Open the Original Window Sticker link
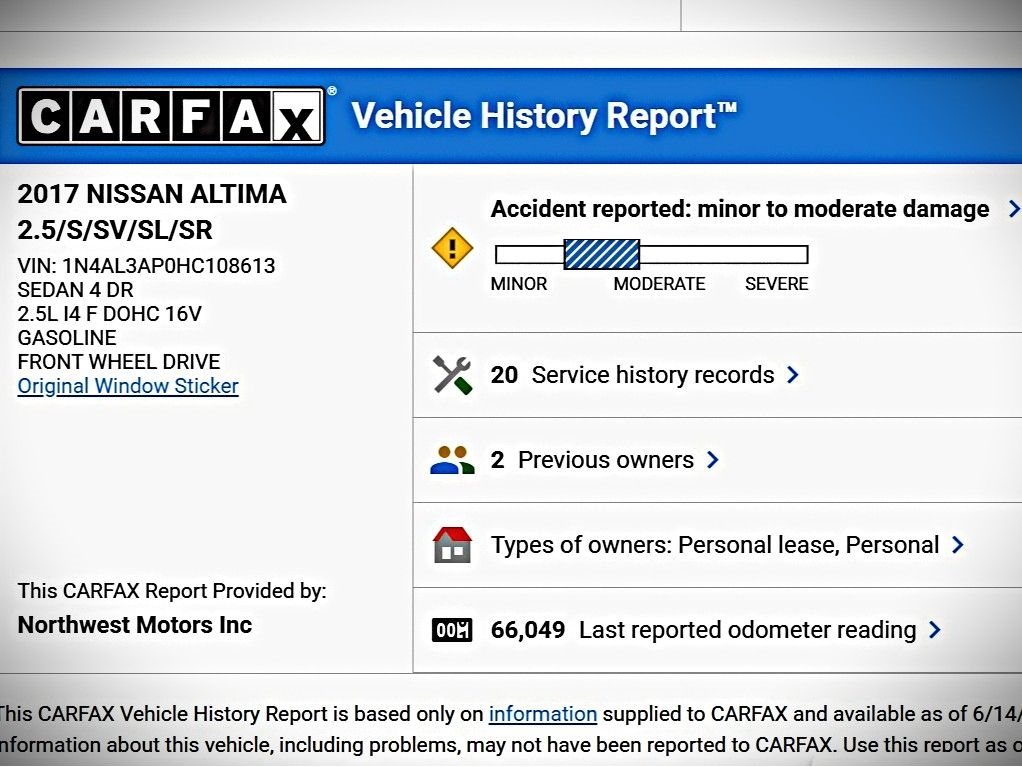This screenshot has height=767, width=1022. pyautogui.click(x=128, y=386)
